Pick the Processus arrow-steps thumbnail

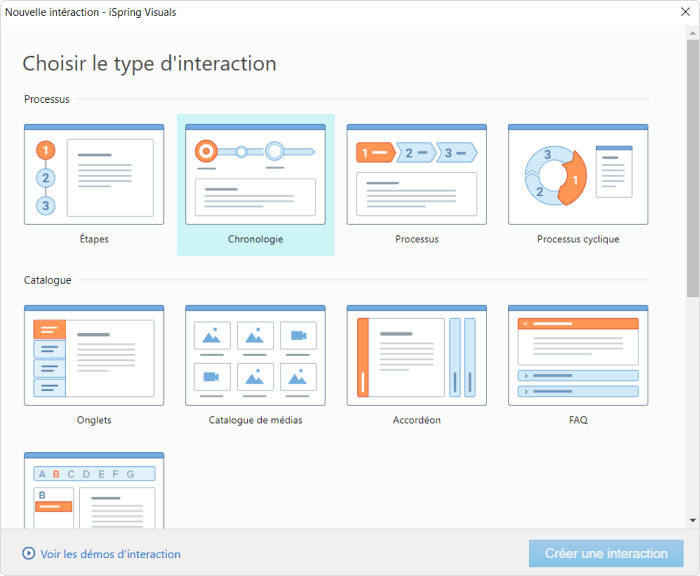pos(417,175)
